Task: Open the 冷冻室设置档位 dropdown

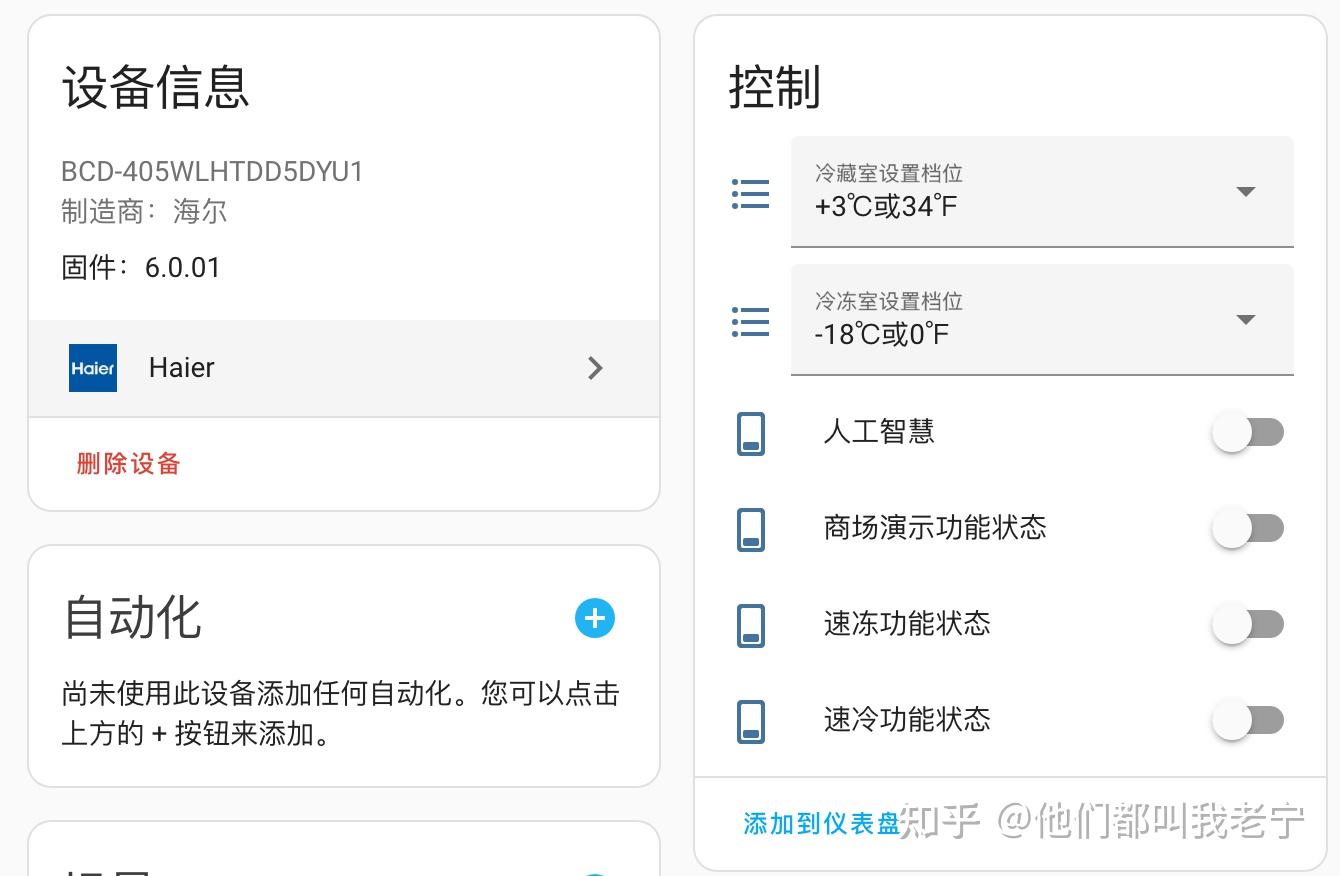Action: (x=1246, y=320)
